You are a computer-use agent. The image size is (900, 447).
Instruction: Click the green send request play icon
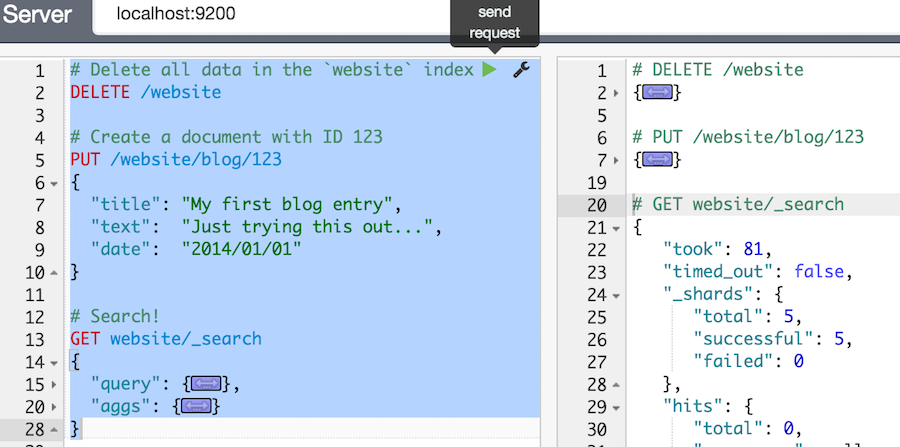(489, 70)
